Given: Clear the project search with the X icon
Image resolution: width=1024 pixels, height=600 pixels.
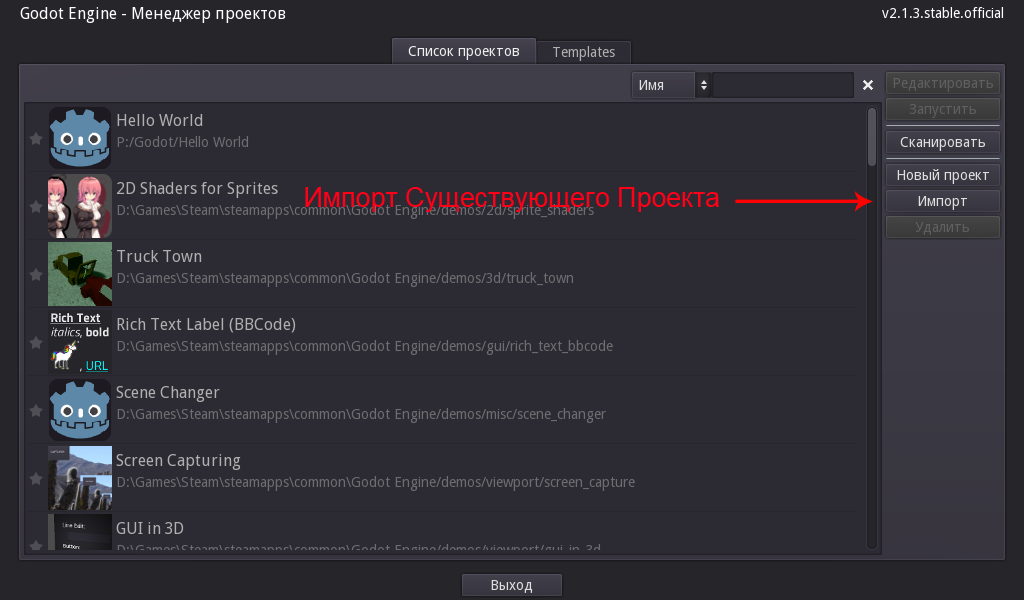Looking at the screenshot, I should pos(868,85).
